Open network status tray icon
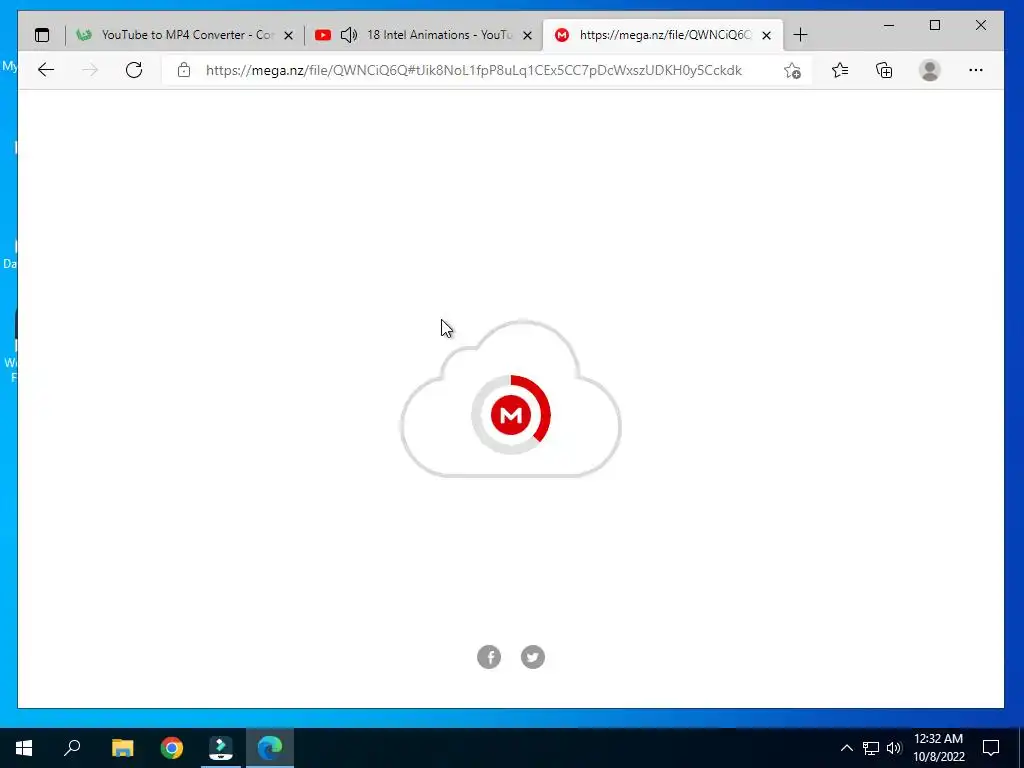1024x768 pixels. click(871, 748)
